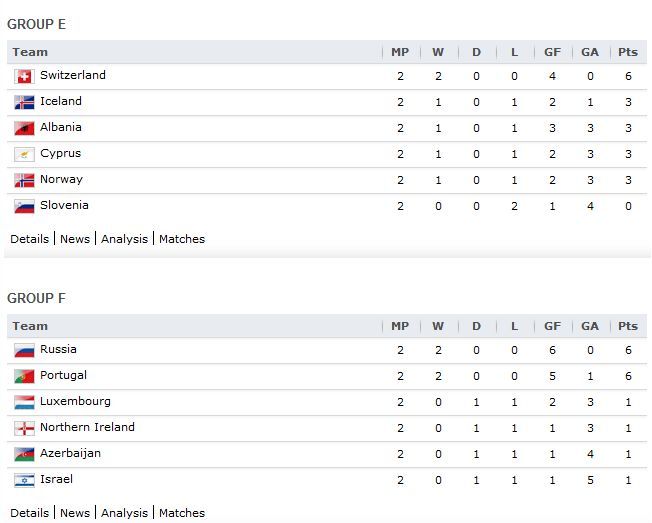Select the Luxembourg team name
Image resolution: width=652 pixels, height=523 pixels.
[75, 401]
